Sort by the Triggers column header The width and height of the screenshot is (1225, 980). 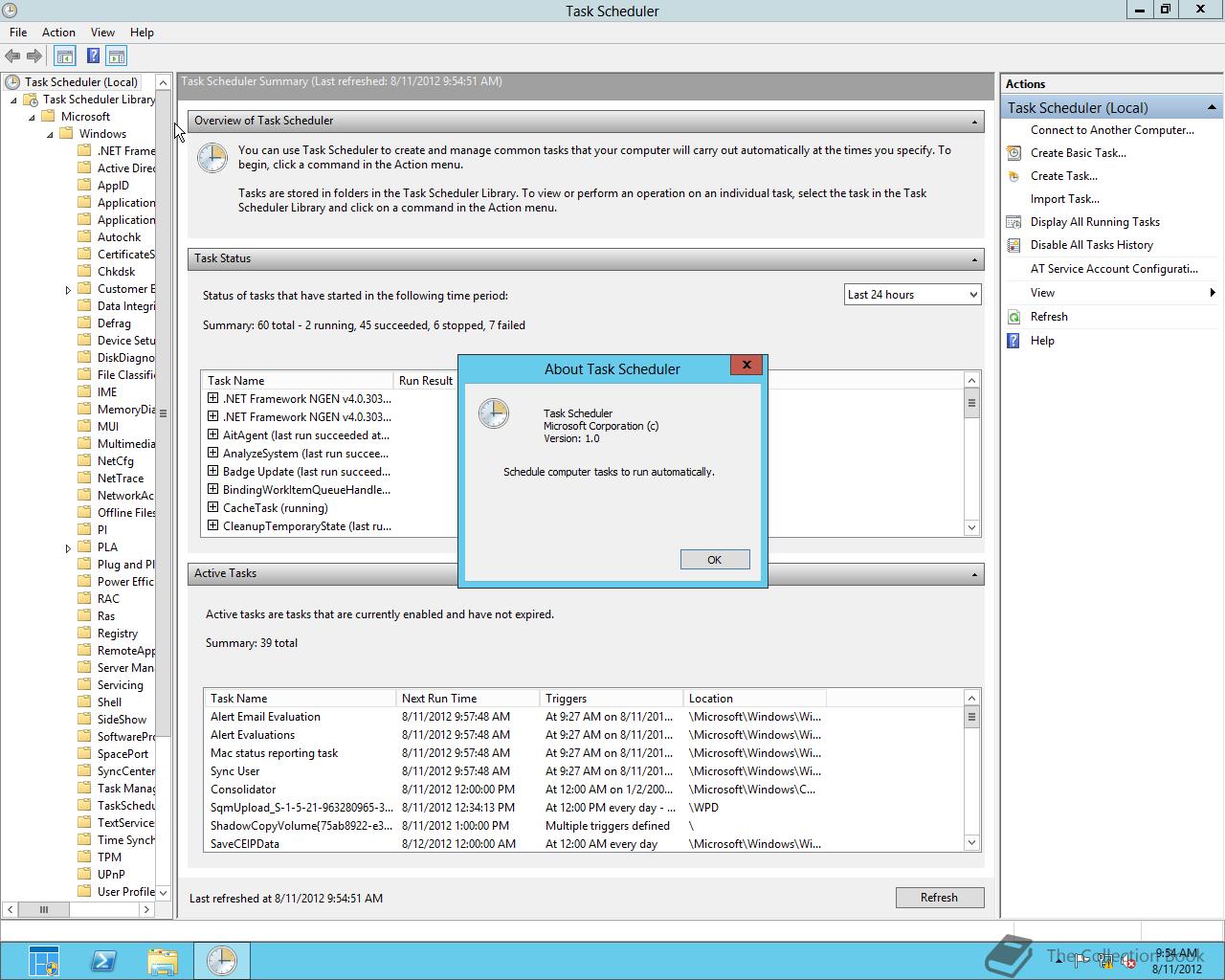(x=612, y=699)
